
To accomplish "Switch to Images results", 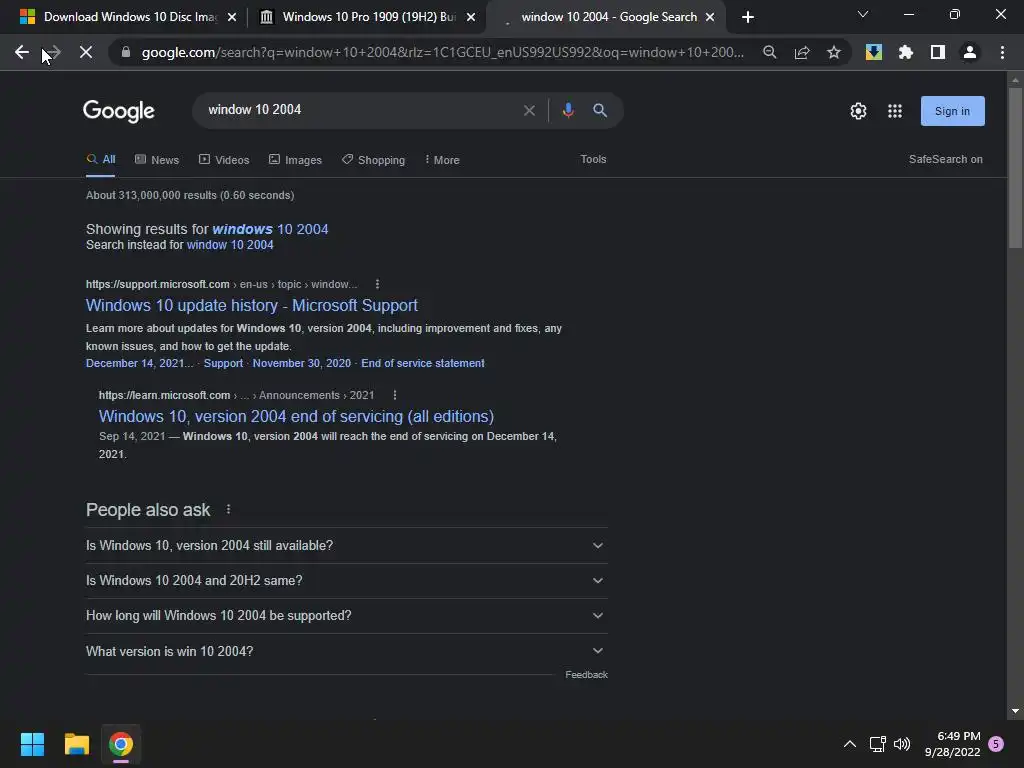I will point(295,159).
